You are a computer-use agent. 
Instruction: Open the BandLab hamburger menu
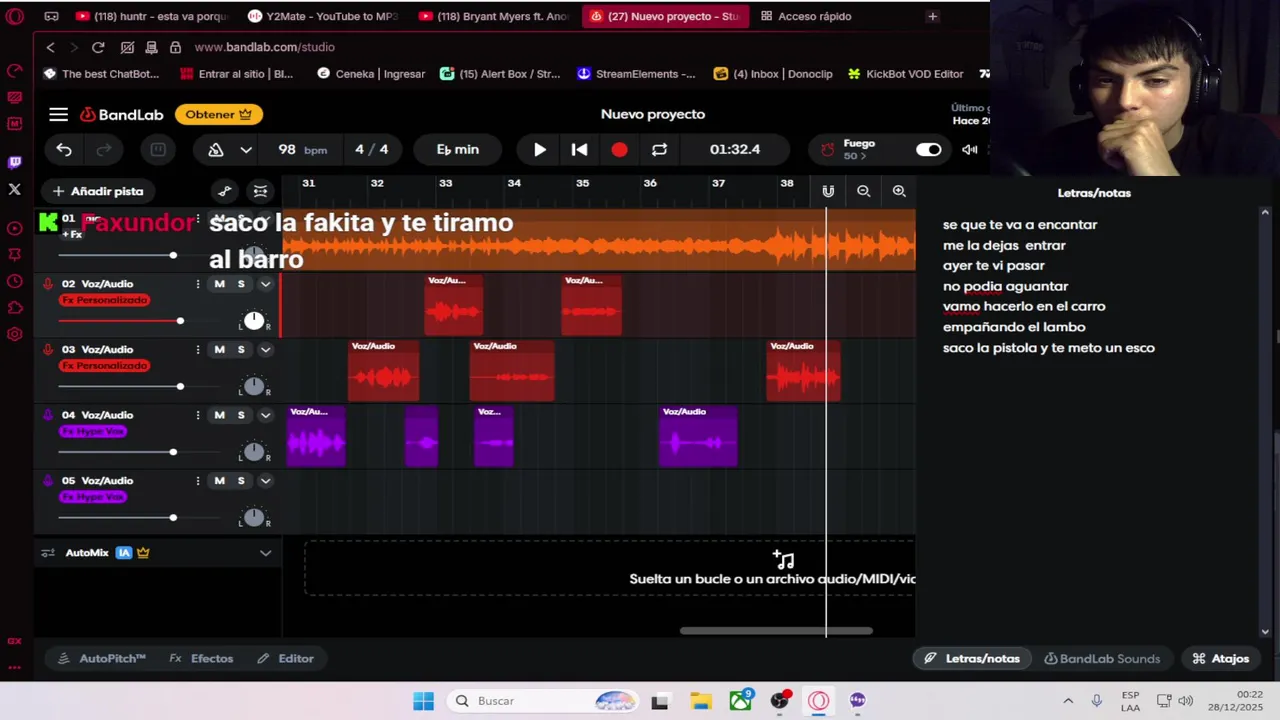pos(58,114)
